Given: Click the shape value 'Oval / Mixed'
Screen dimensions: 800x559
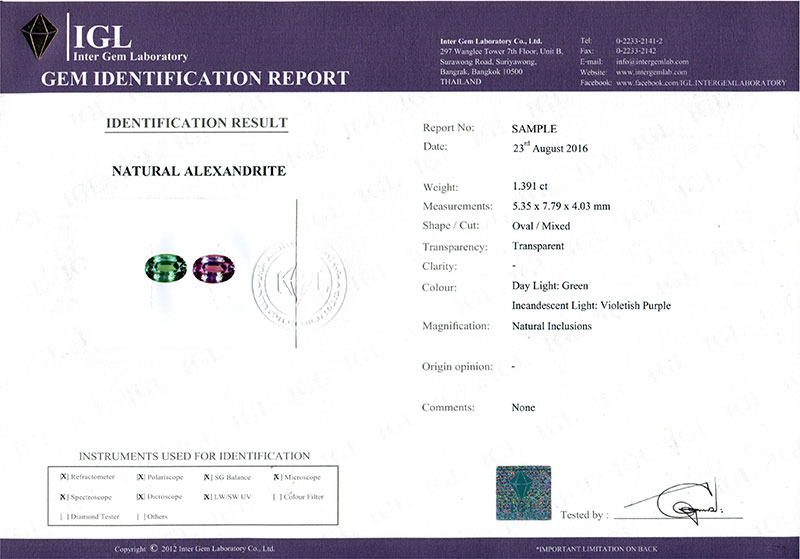Looking at the screenshot, I should [541, 226].
